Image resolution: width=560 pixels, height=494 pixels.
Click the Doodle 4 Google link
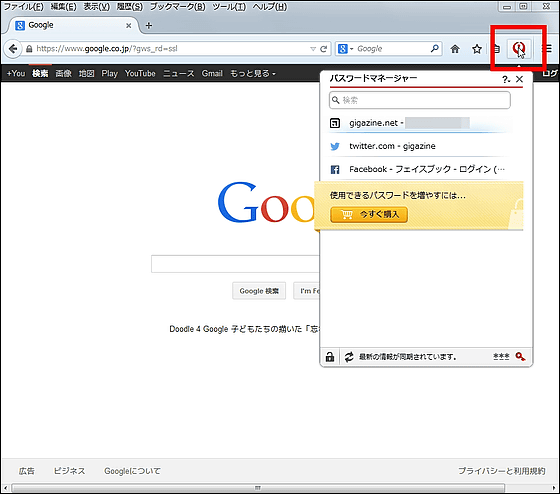244,329
